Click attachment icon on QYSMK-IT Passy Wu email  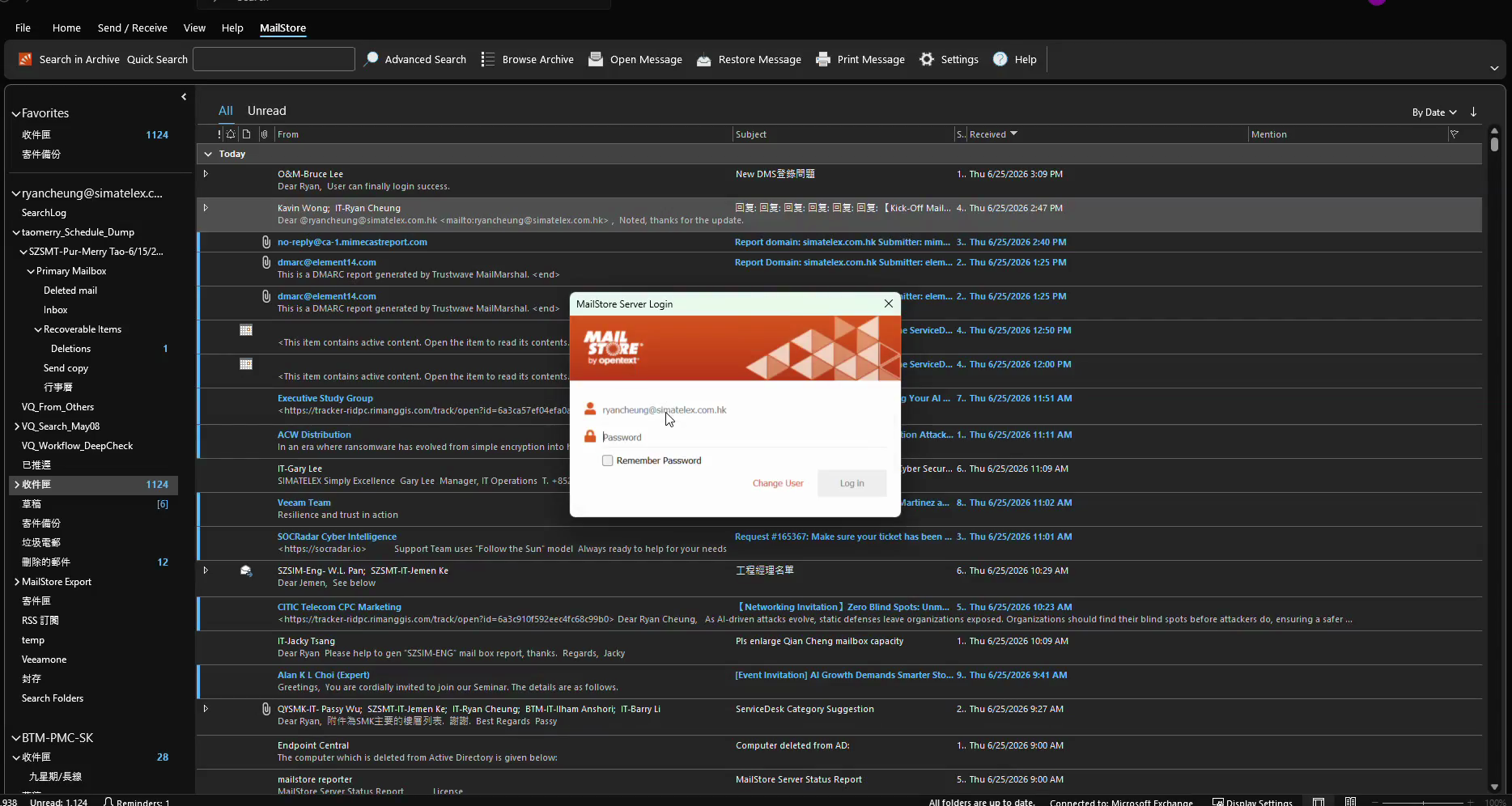pos(266,709)
